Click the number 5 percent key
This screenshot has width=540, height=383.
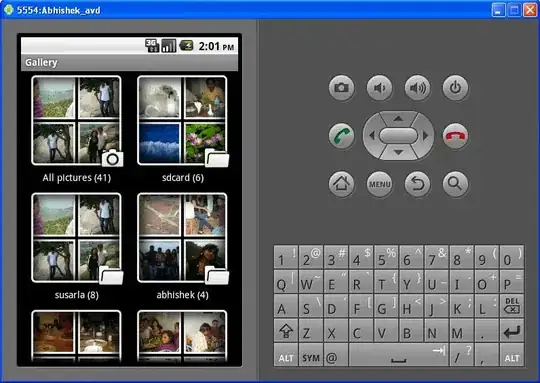point(386,257)
